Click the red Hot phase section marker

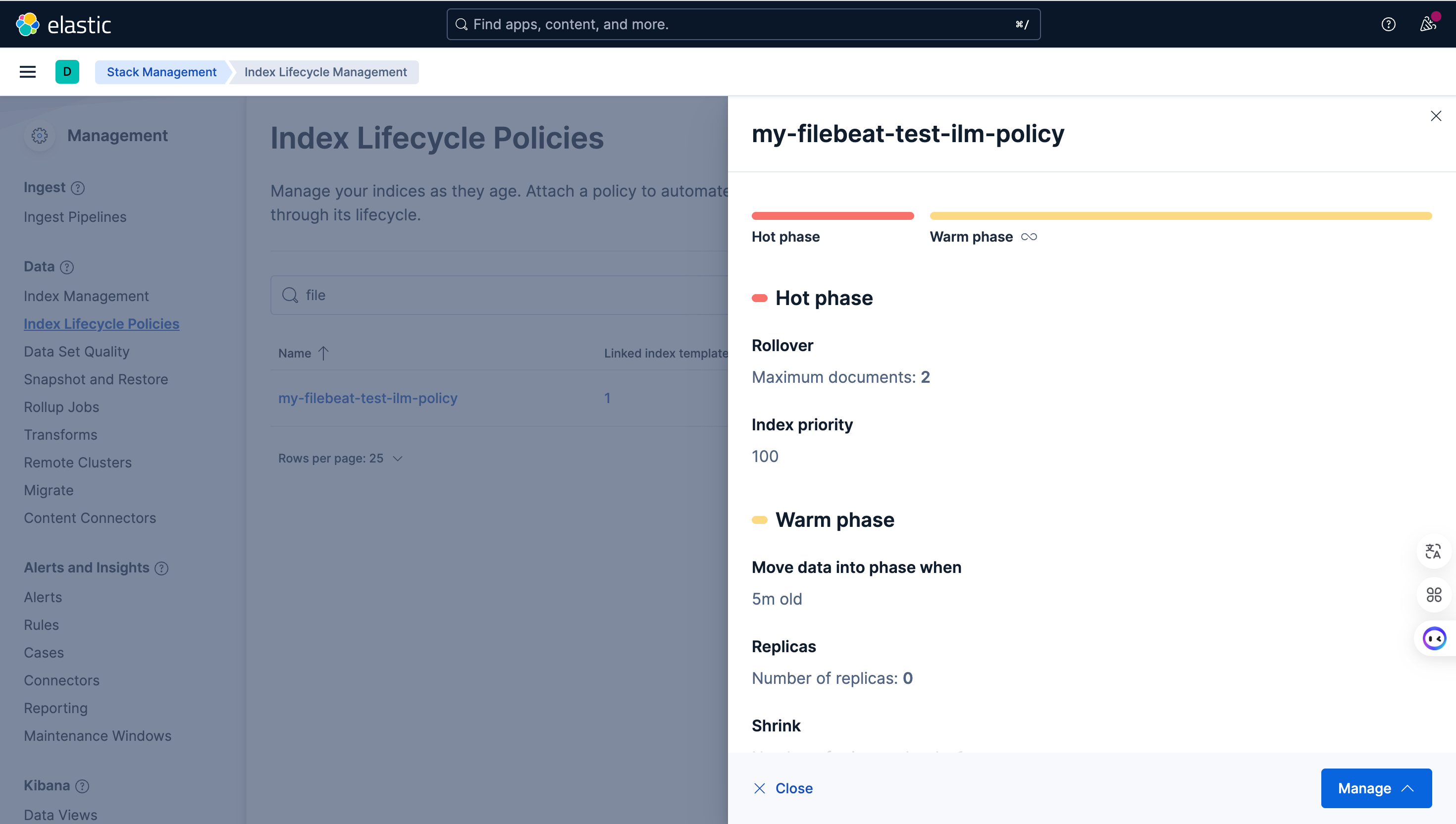pyautogui.click(x=759, y=298)
